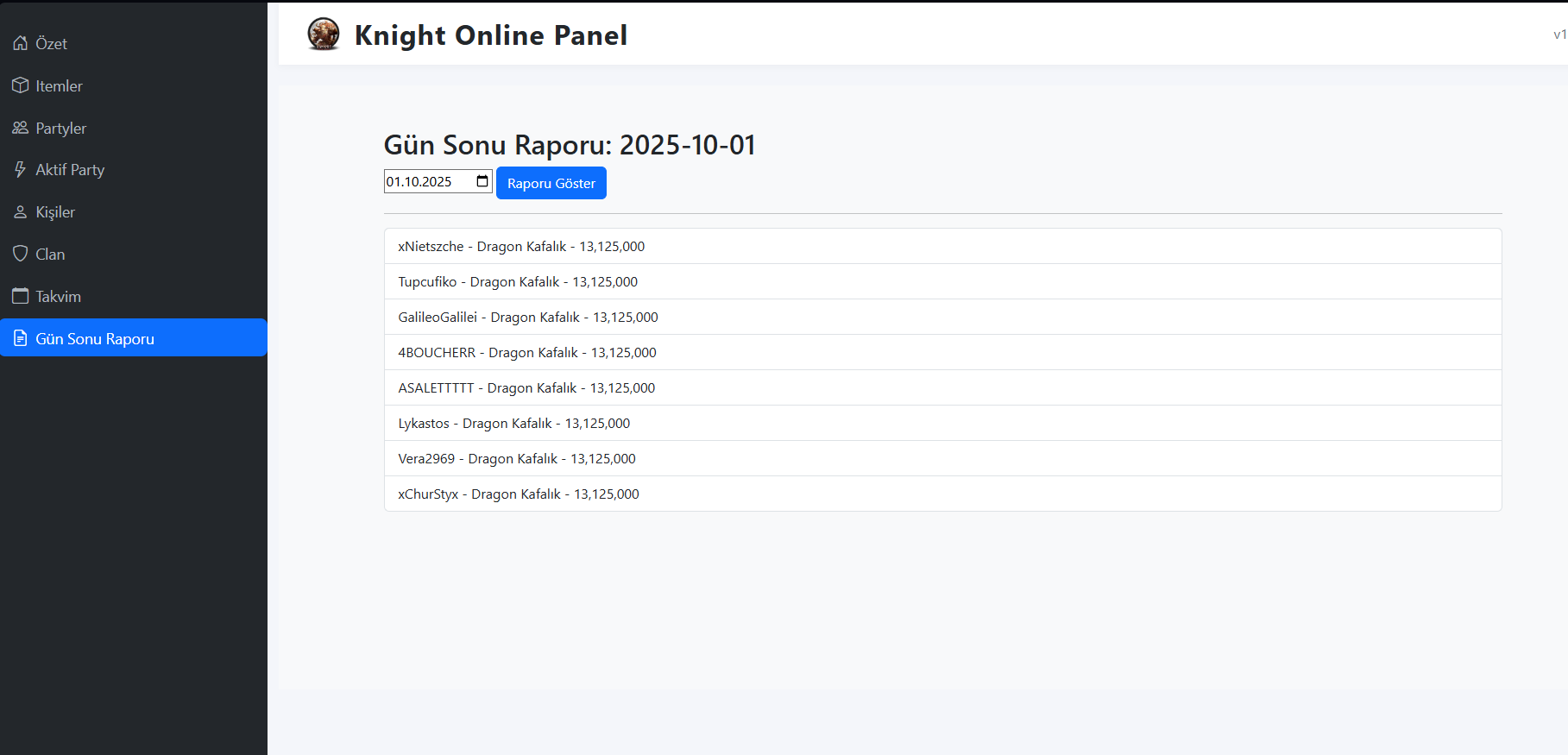Viewport: 1568px width, 755px height.
Task: Click the document icon for Gün Sonu Raporu
Action: click(x=20, y=338)
